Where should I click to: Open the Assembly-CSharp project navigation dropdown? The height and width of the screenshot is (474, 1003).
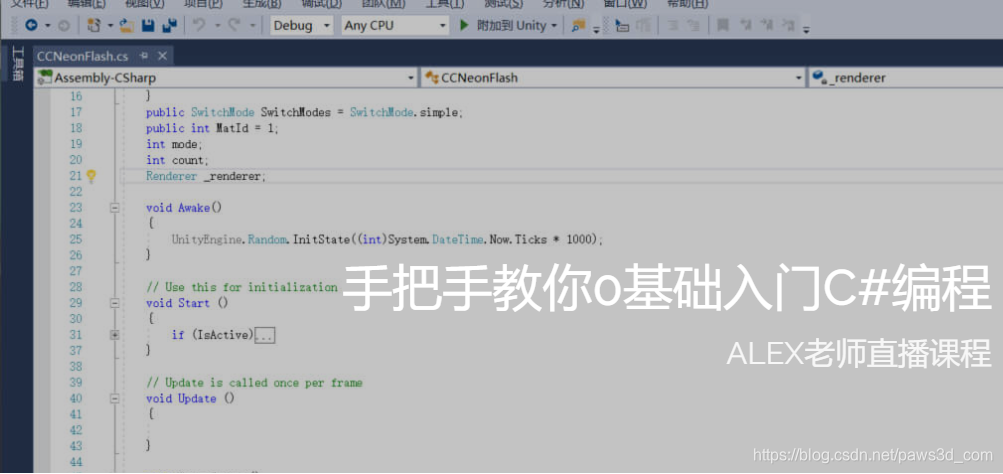(x=226, y=78)
